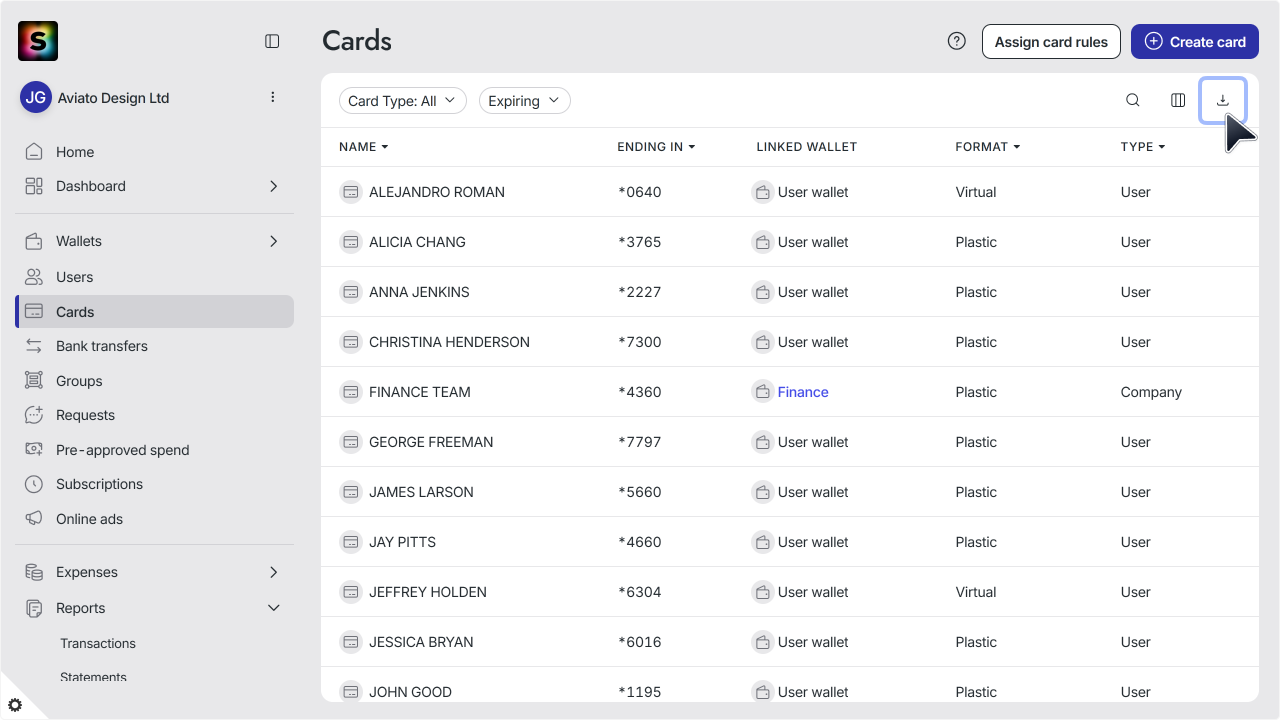
Task: Open the help question mark icon
Action: point(957,41)
